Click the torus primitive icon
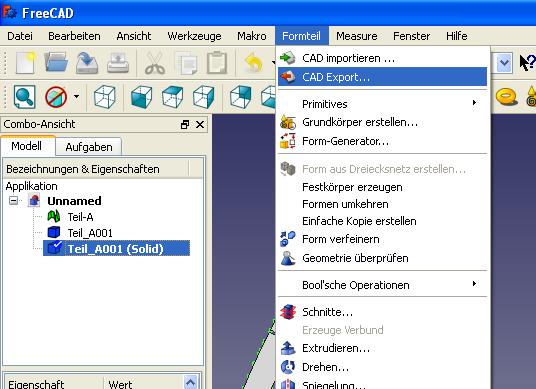The height and width of the screenshot is (389, 536). pos(506,97)
